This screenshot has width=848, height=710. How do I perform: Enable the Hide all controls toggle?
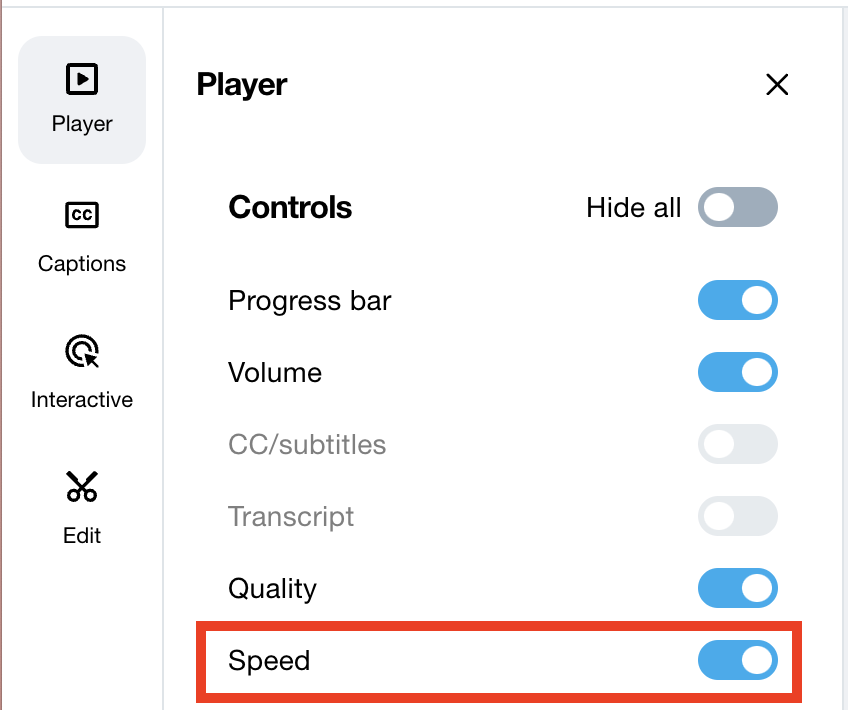(737, 207)
